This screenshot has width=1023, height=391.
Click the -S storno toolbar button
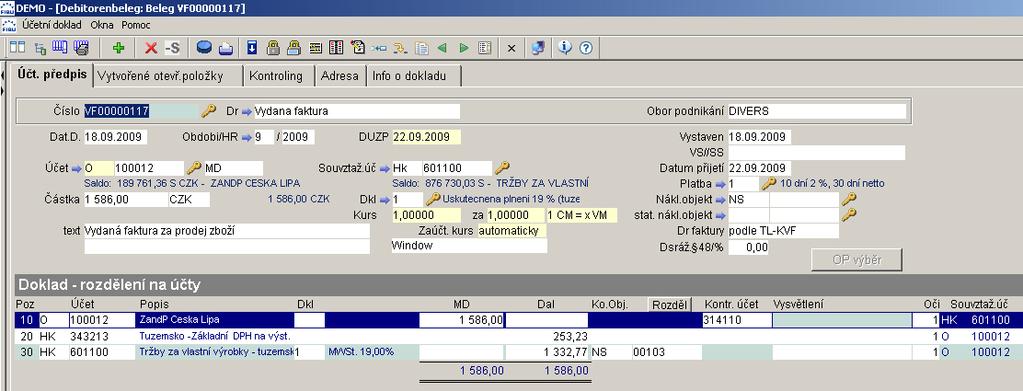click(172, 48)
